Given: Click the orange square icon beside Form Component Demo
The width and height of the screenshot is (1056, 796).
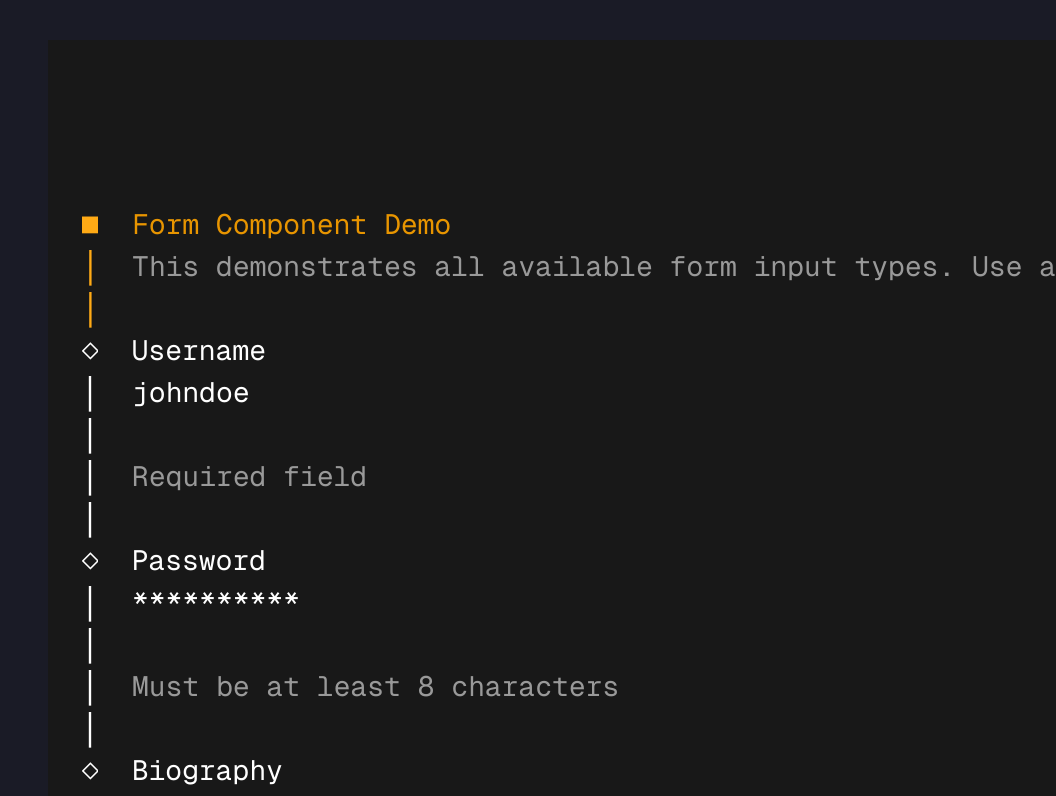Looking at the screenshot, I should [x=90, y=224].
